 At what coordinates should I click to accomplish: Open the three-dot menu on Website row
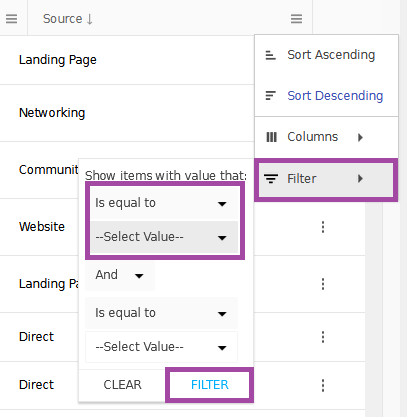[323, 227]
